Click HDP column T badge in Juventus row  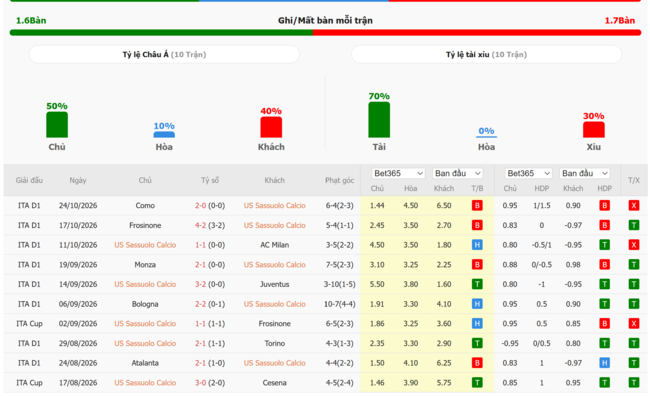tap(604, 284)
